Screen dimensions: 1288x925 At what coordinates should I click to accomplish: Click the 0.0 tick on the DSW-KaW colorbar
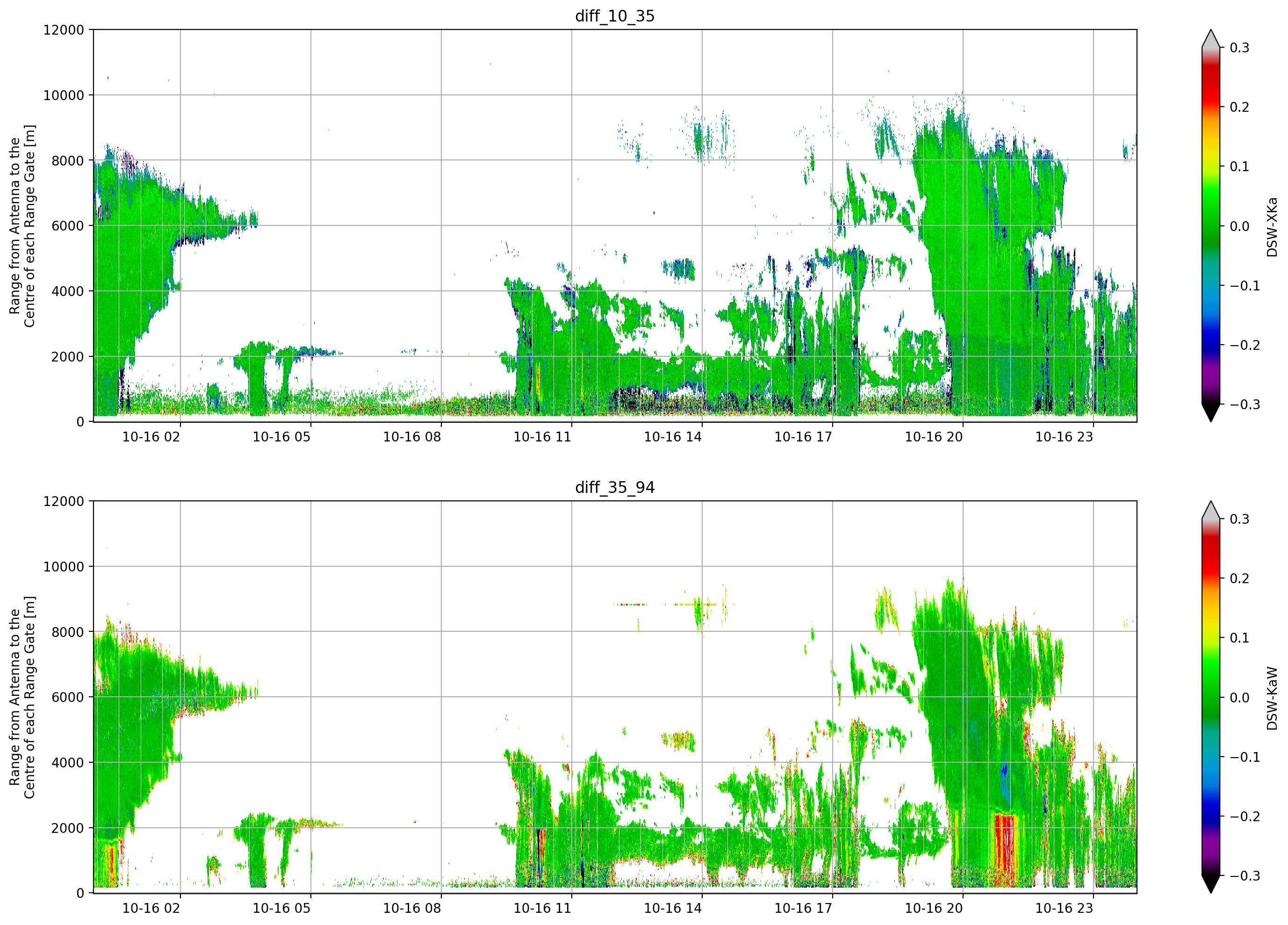click(1240, 698)
